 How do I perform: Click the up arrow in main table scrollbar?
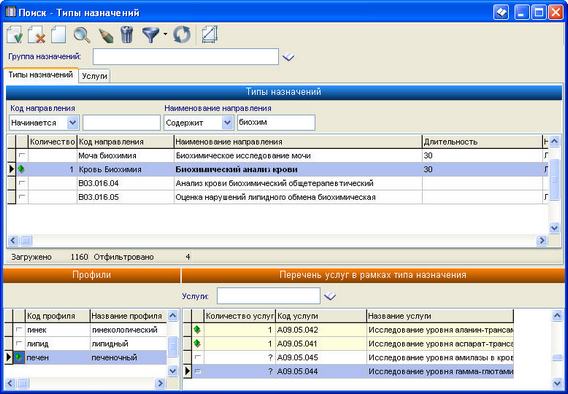pos(554,141)
